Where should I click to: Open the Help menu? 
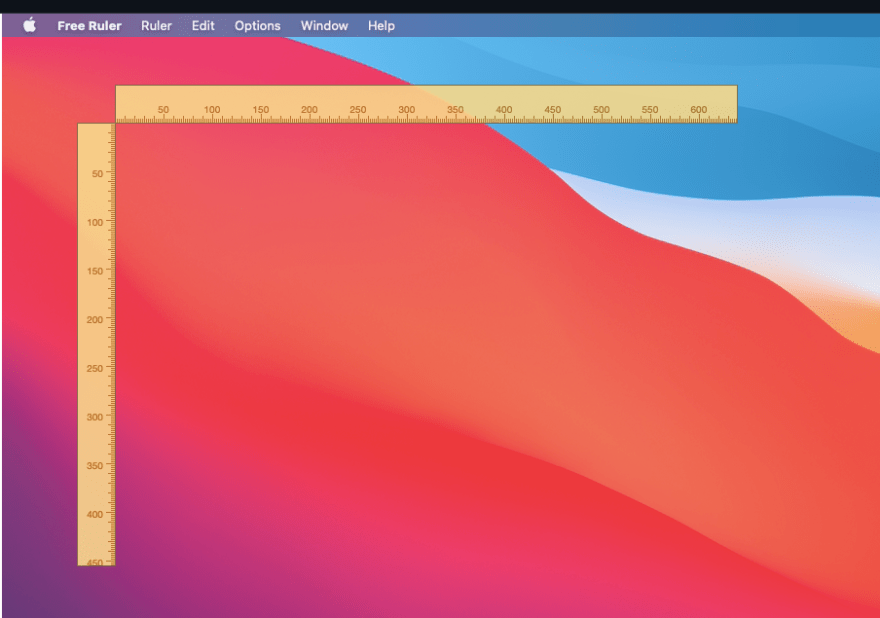point(381,26)
